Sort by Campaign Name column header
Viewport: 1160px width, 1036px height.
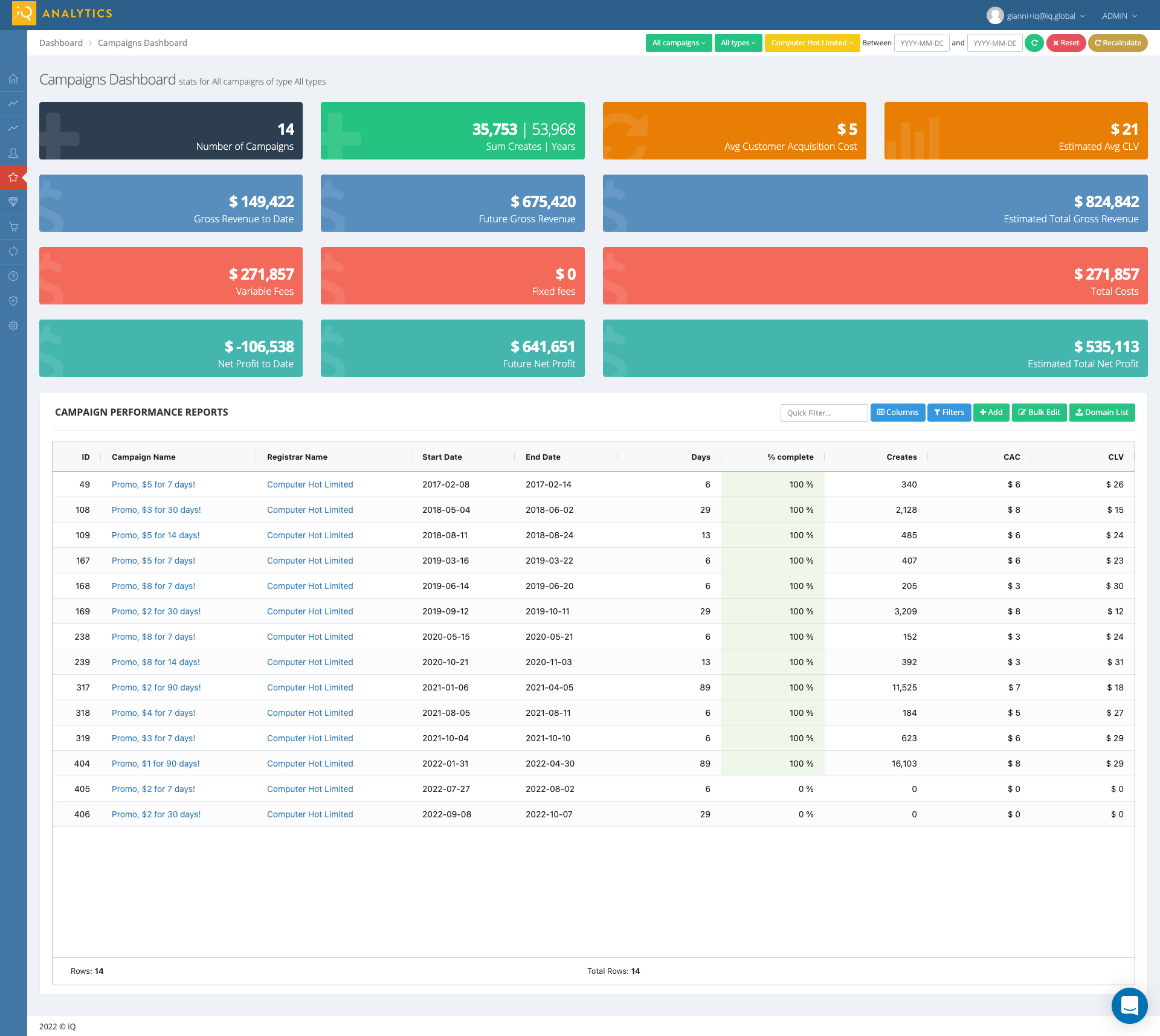[144, 457]
